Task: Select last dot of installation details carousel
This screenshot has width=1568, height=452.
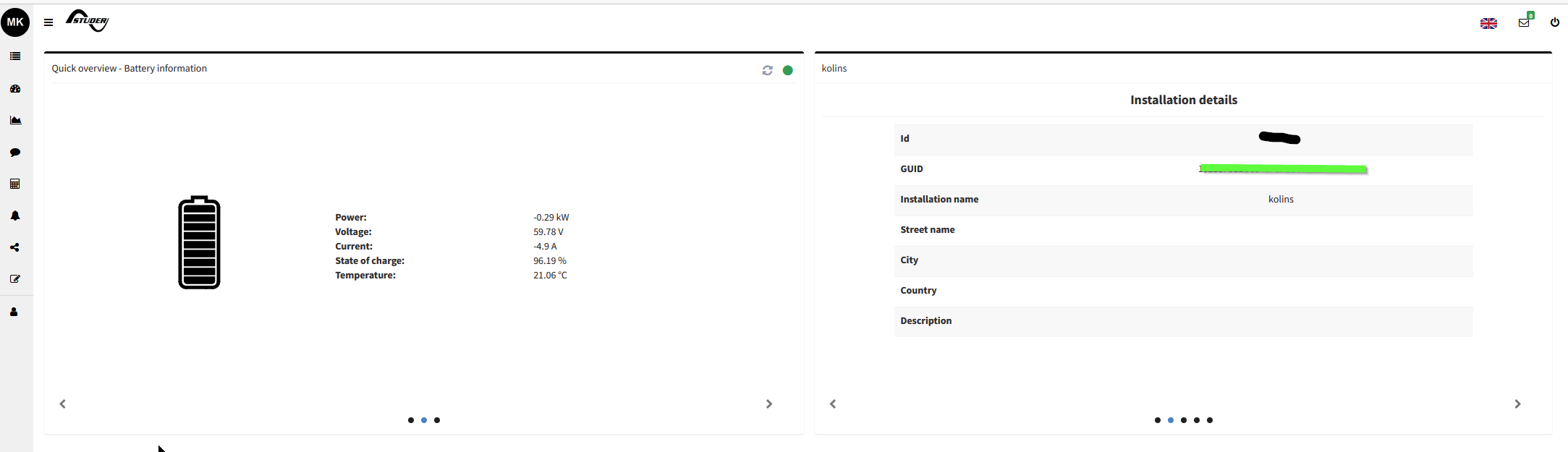Action: pyautogui.click(x=1210, y=420)
